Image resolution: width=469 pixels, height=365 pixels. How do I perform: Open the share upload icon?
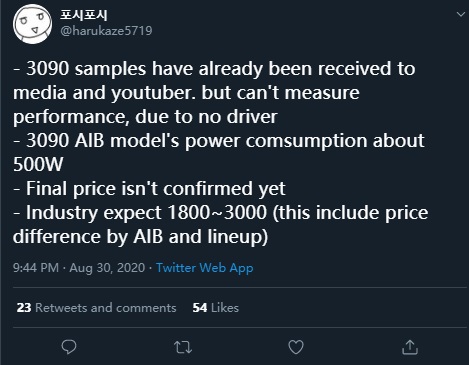pos(410,347)
